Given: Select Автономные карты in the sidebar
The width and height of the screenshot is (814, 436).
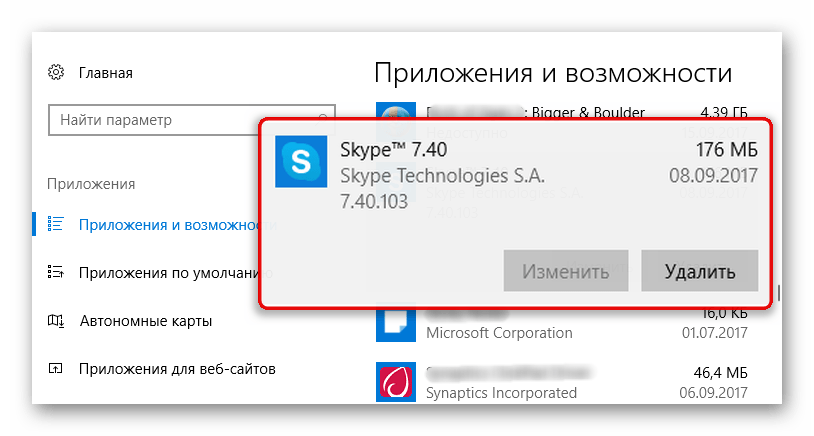Looking at the screenshot, I should [145, 321].
